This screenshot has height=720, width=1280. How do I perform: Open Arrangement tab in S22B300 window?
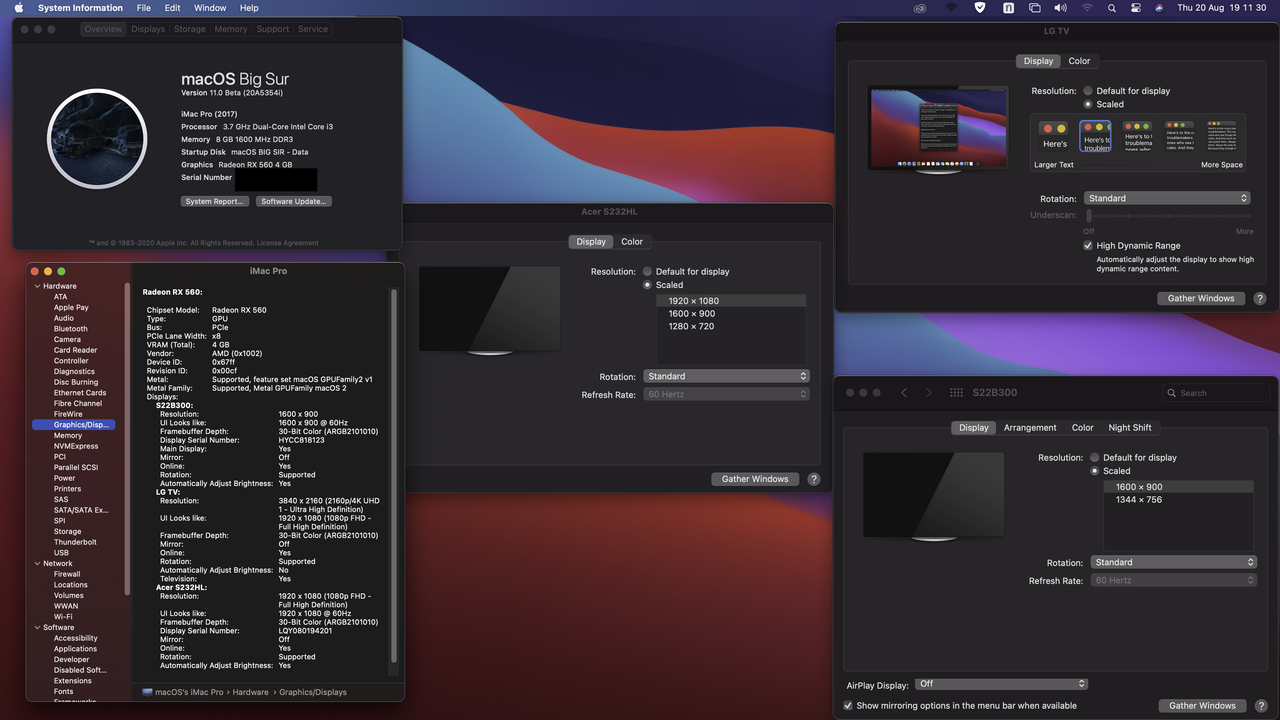[1030, 427]
